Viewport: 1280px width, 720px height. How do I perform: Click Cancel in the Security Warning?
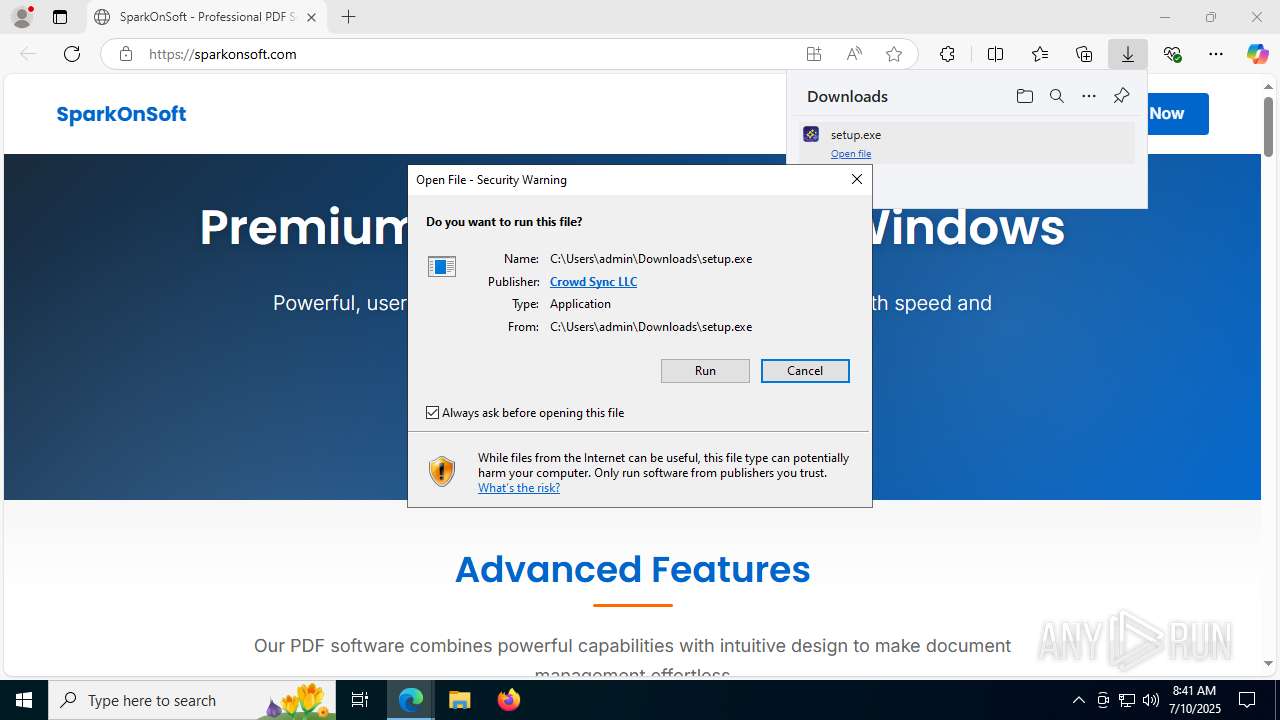[805, 371]
